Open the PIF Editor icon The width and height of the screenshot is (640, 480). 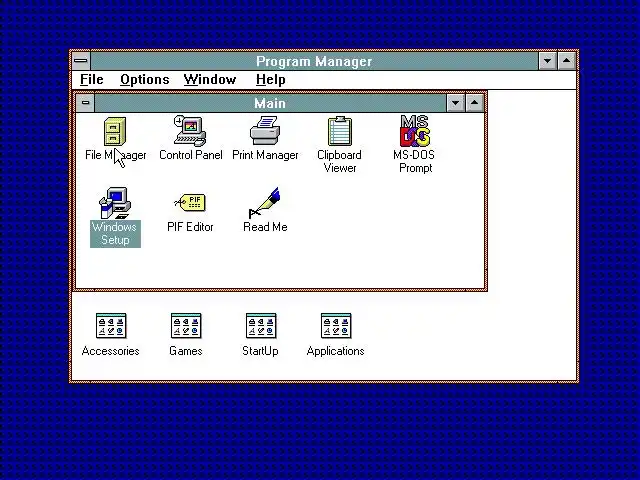[x=190, y=202]
